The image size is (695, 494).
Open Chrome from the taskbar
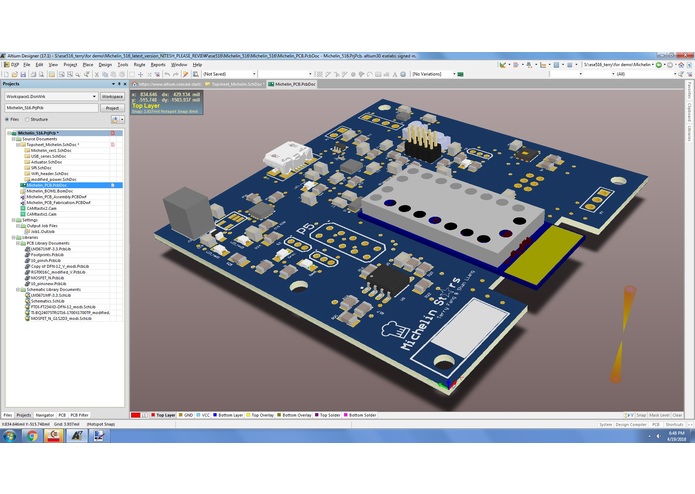click(31, 436)
